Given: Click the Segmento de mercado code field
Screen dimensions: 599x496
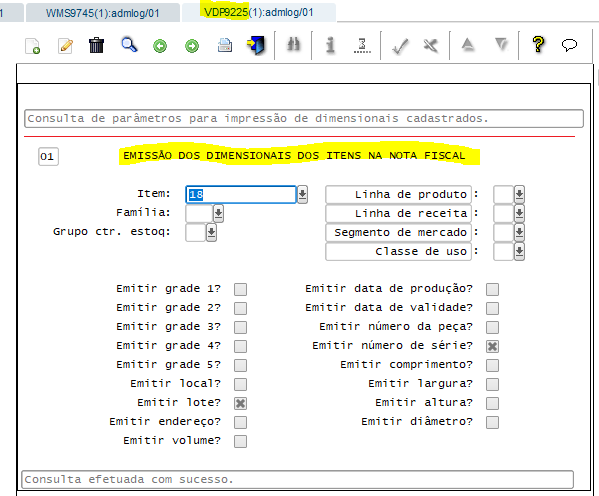Looking at the screenshot, I should (x=503, y=233).
